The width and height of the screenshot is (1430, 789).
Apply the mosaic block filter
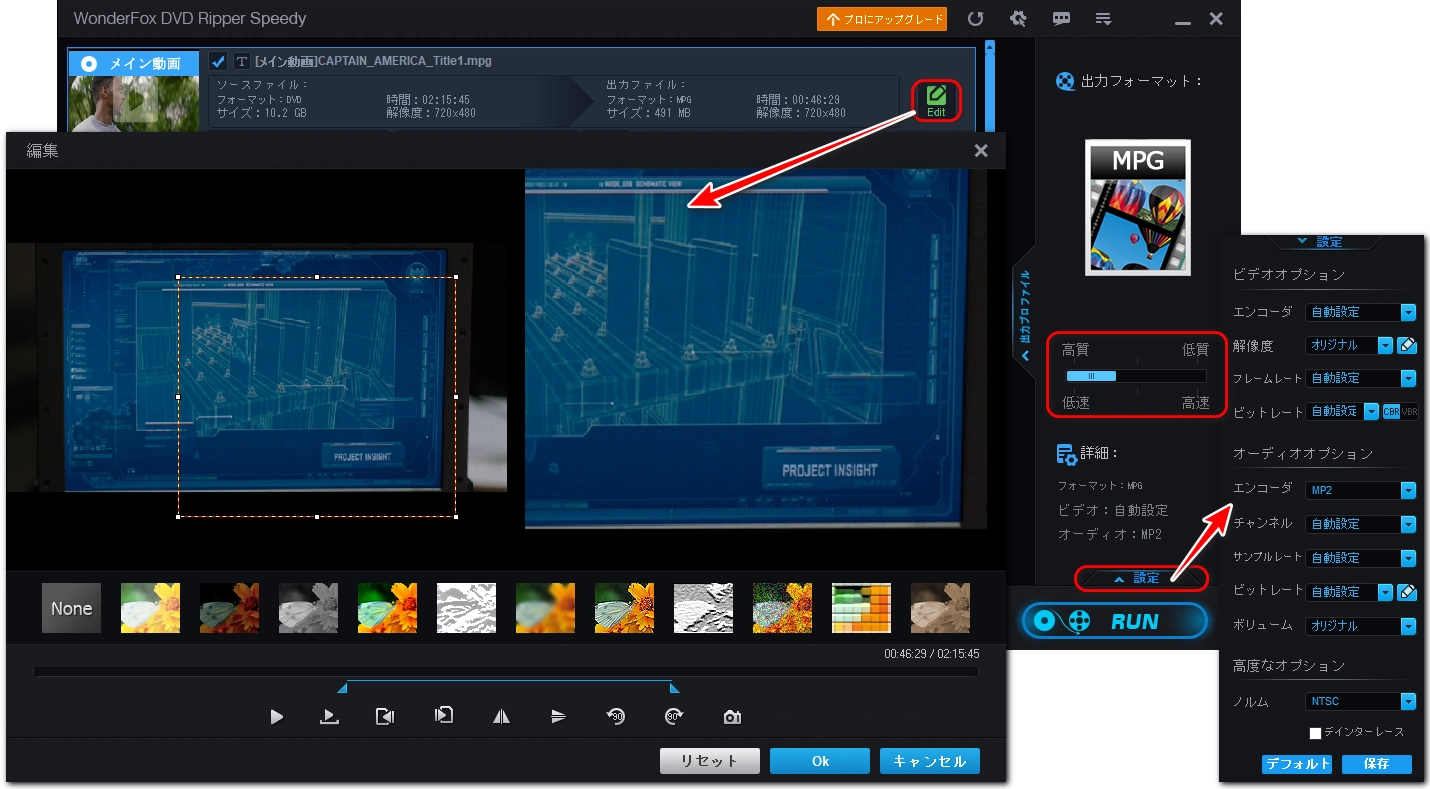click(861, 608)
